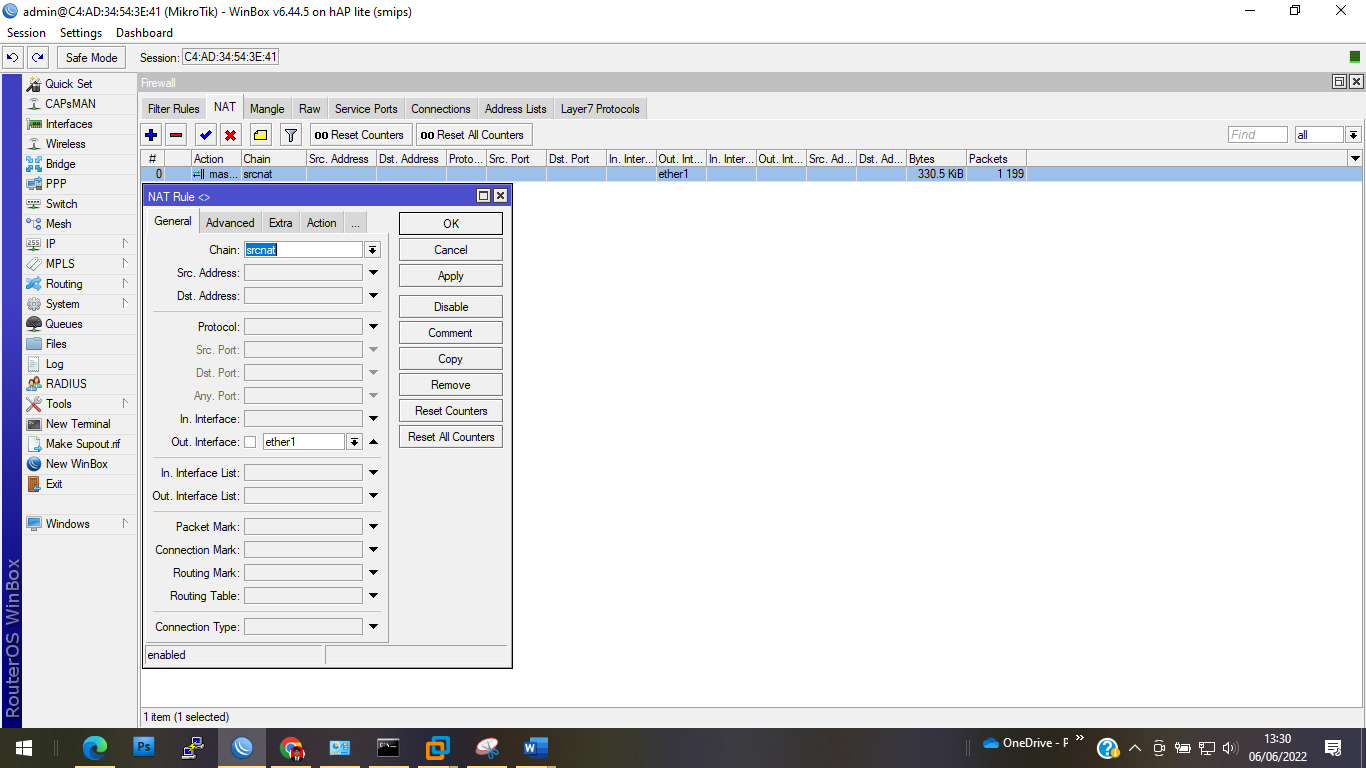This screenshot has width=1366, height=768.
Task: Click OK in NAT Rule dialog
Action: point(451,224)
